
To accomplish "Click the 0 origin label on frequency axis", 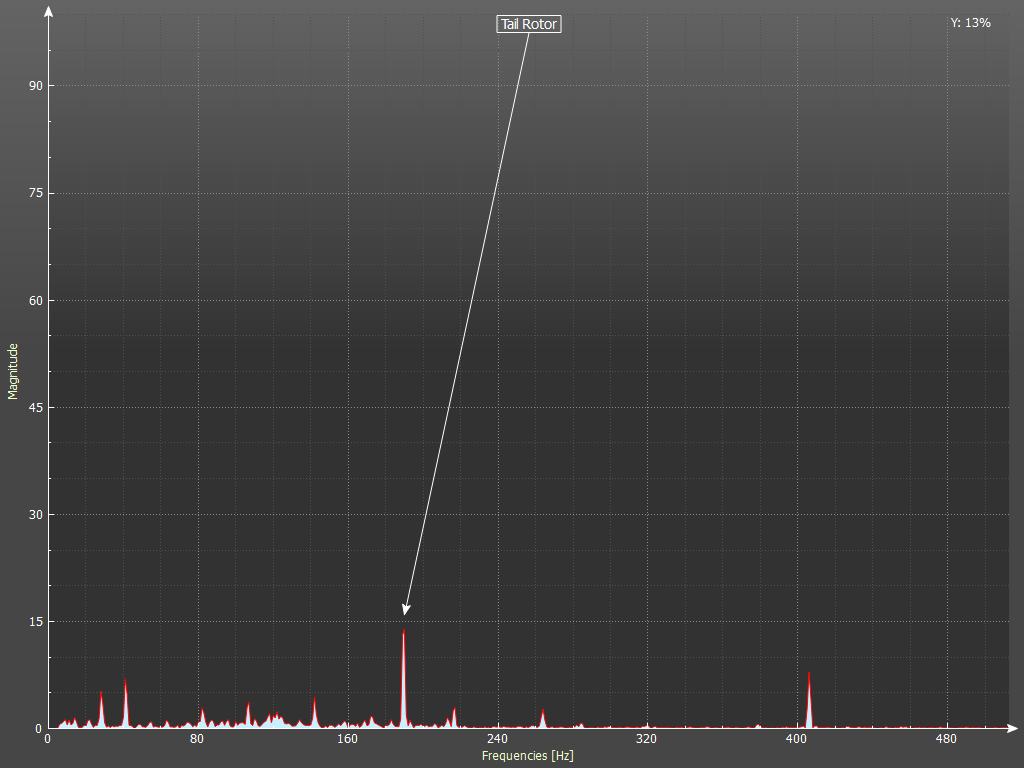I will (x=47, y=740).
